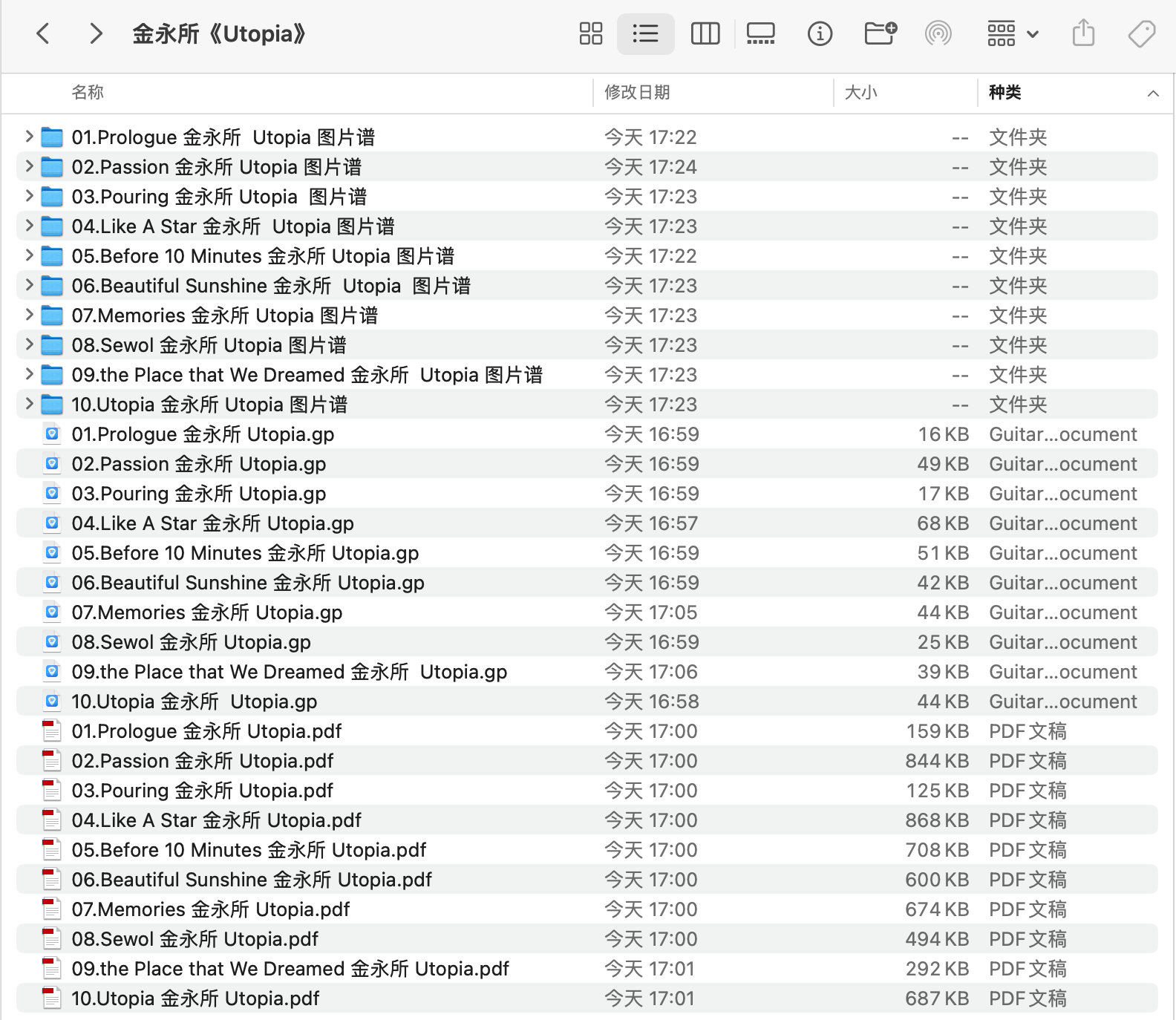The height and width of the screenshot is (1020, 1176).
Task: Go forward with the right chevron button
Action: point(96,33)
